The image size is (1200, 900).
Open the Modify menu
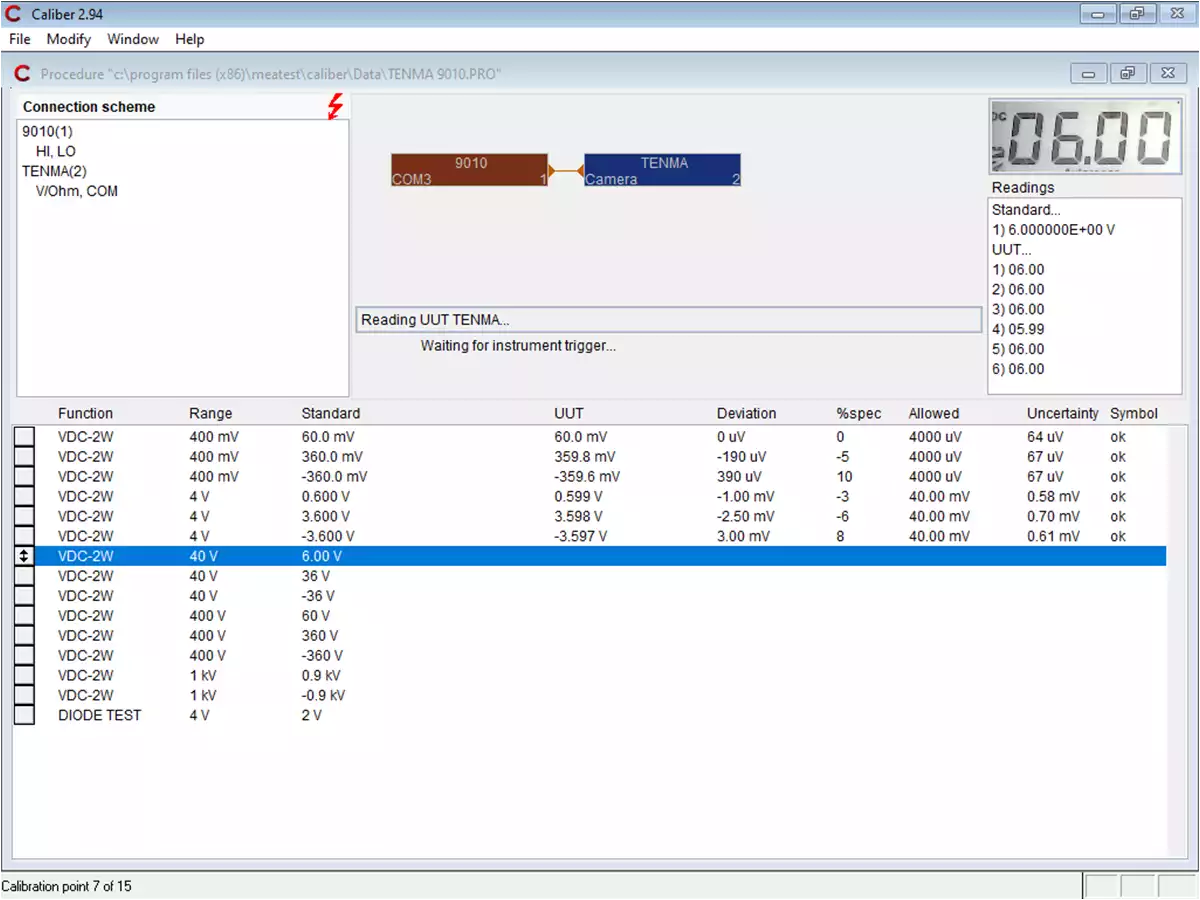[x=68, y=39]
